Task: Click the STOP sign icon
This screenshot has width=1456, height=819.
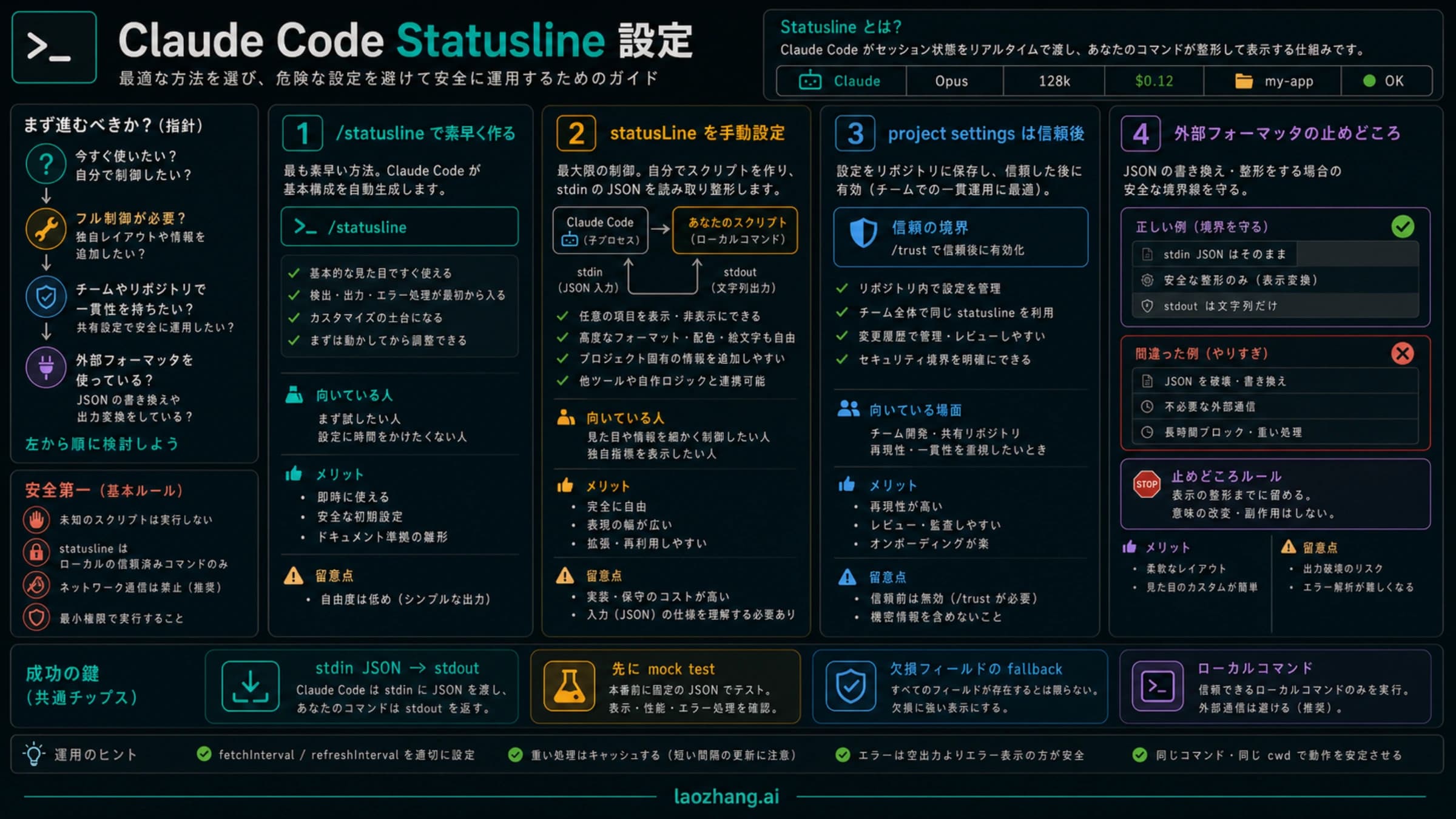Action: point(1147,484)
